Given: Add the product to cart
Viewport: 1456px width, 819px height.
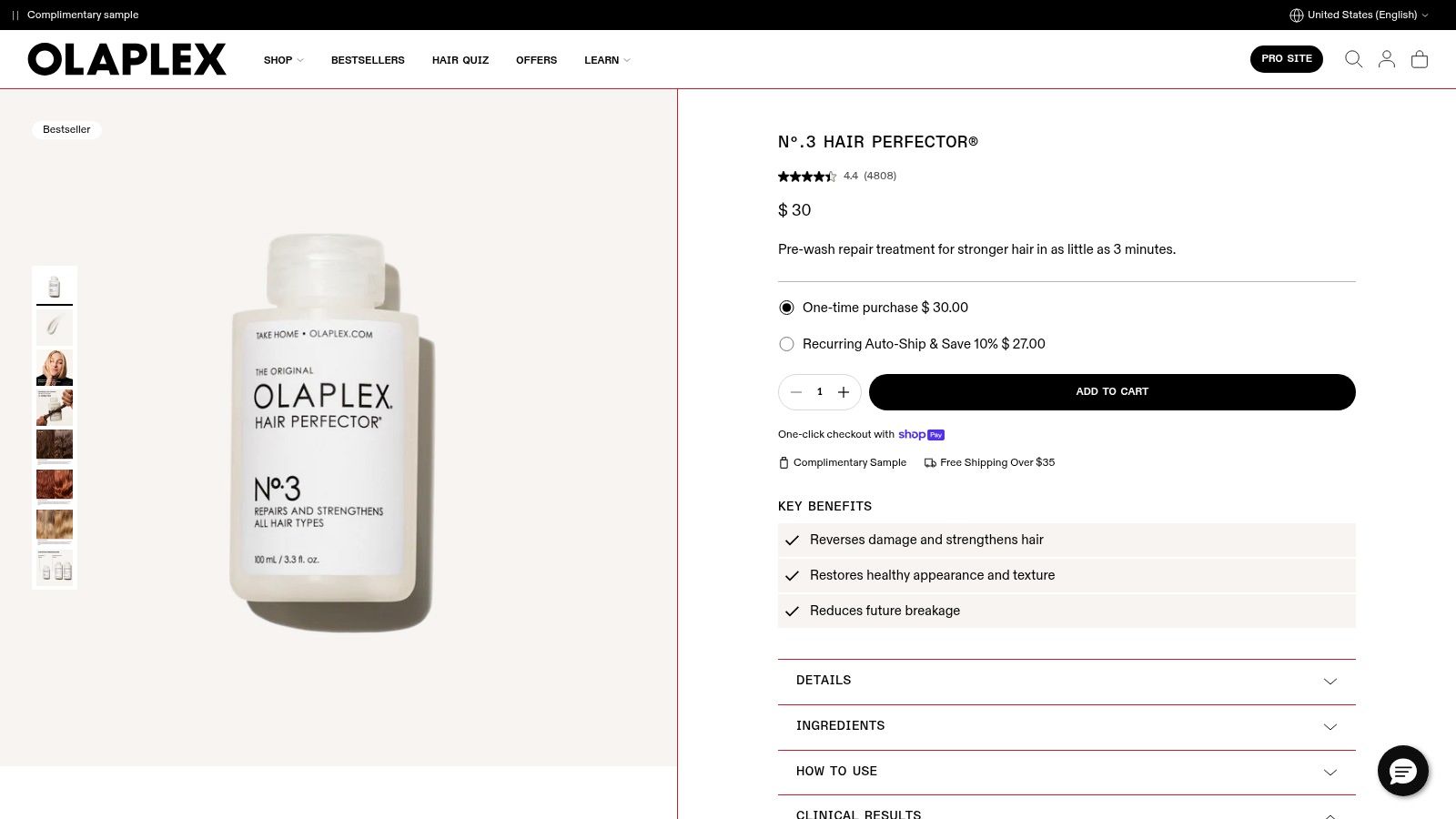Looking at the screenshot, I should click(x=1112, y=392).
